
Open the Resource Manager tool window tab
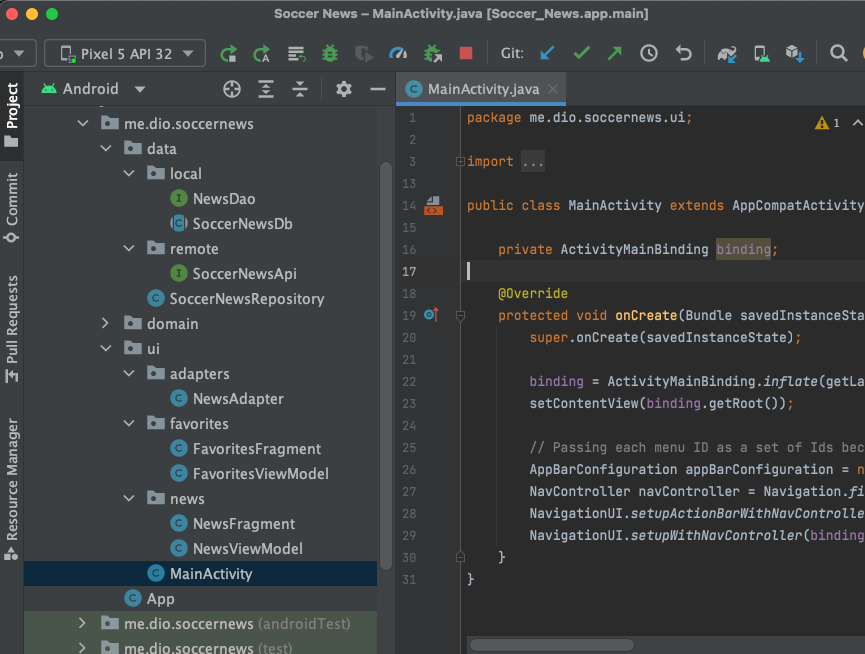tap(12, 490)
